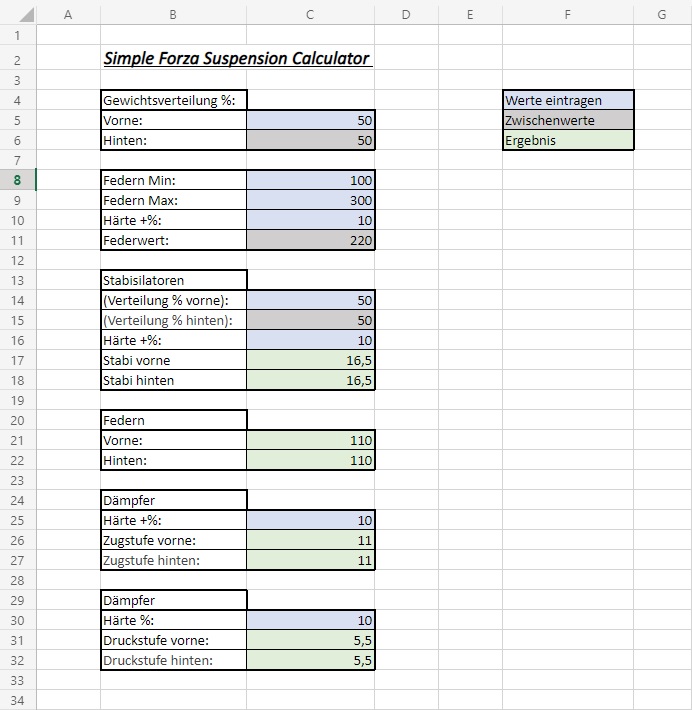692x710 pixels.
Task: Click the Zugstufe vorne: label
Action: pyautogui.click(x=149, y=541)
